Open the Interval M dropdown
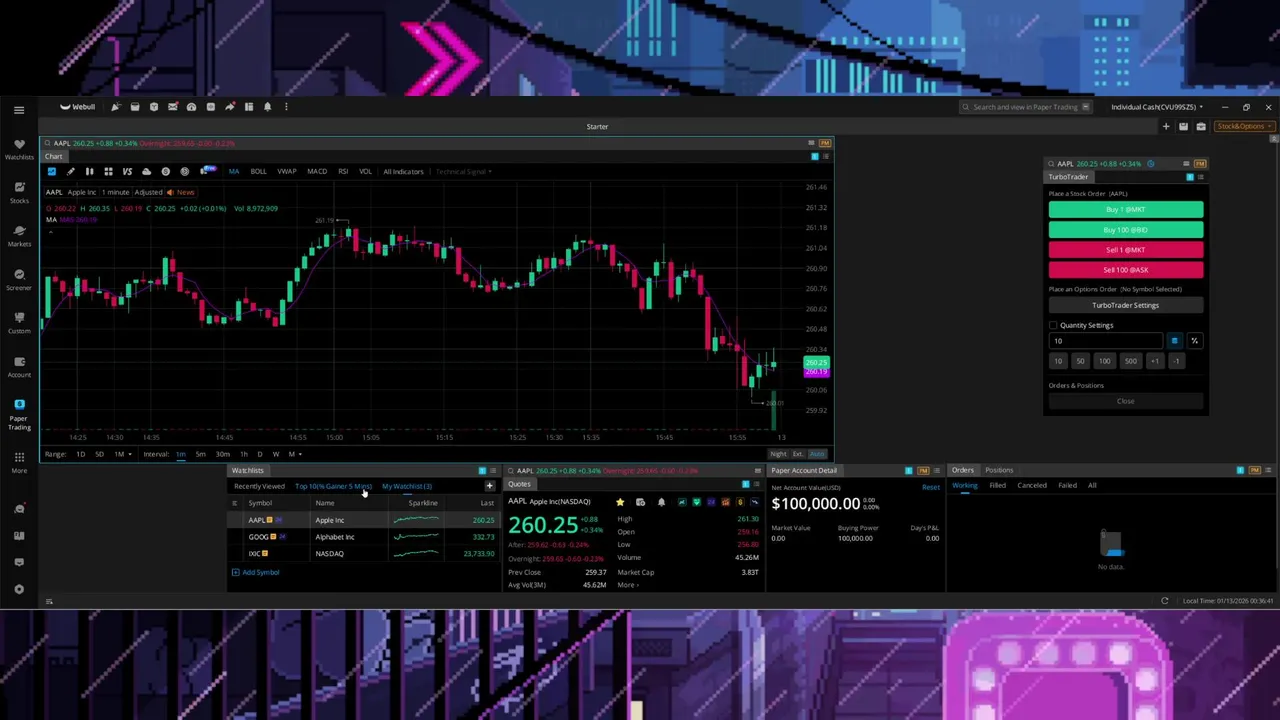Image resolution: width=1280 pixels, height=720 pixels. point(294,454)
